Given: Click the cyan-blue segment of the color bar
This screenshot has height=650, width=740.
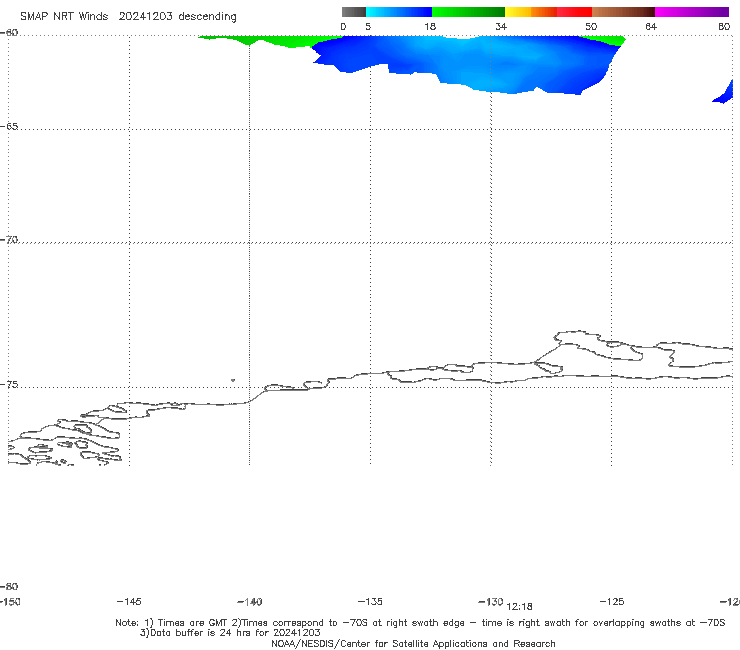Looking at the screenshot, I should (x=399, y=12).
